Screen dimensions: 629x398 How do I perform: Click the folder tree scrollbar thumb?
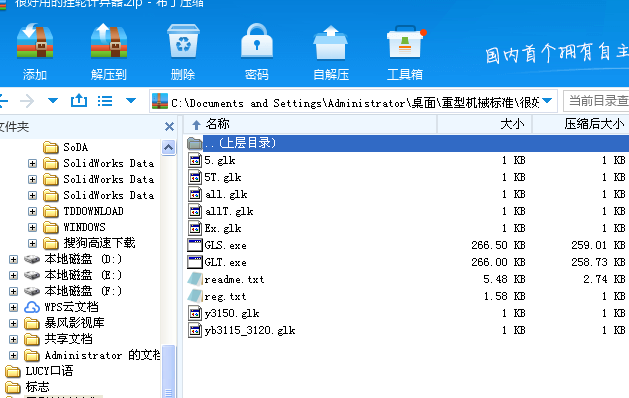(168, 371)
